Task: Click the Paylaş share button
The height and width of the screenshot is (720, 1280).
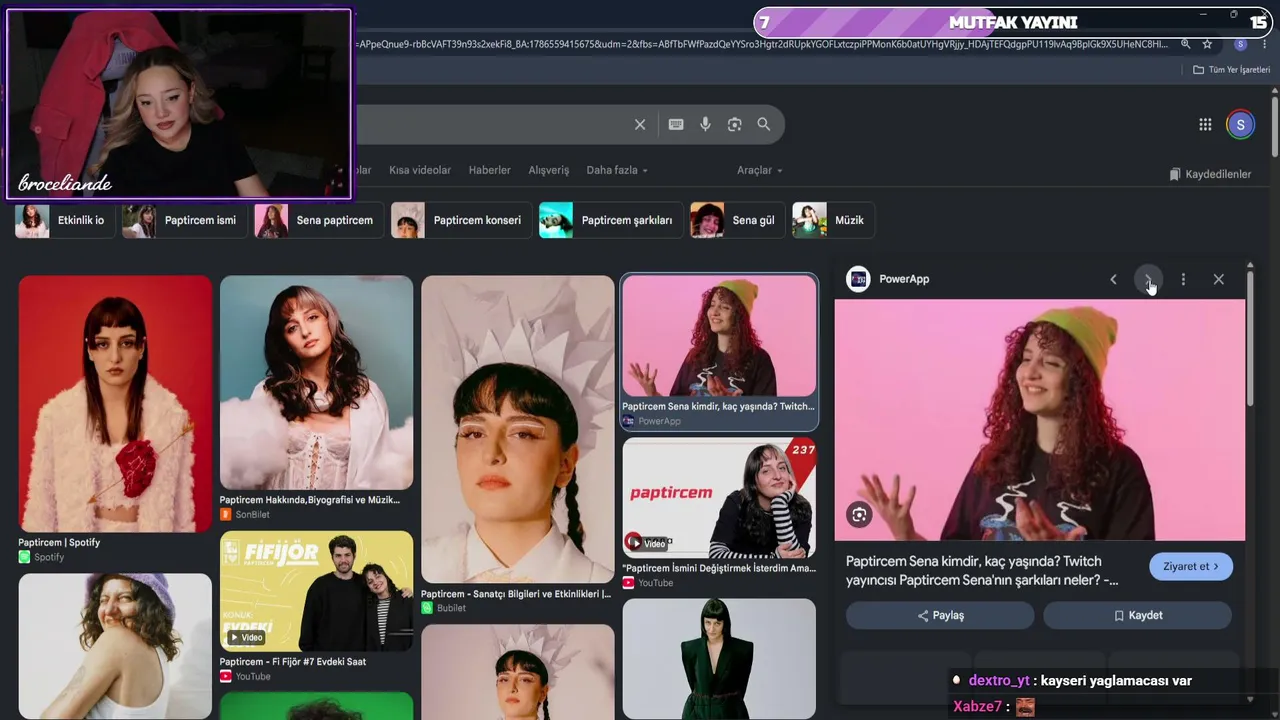Action: tap(940, 615)
